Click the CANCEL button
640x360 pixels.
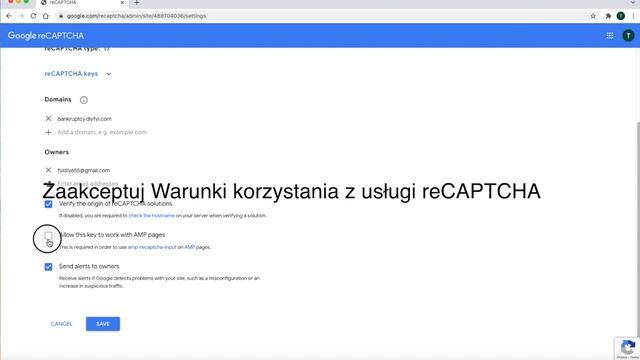[x=61, y=324]
